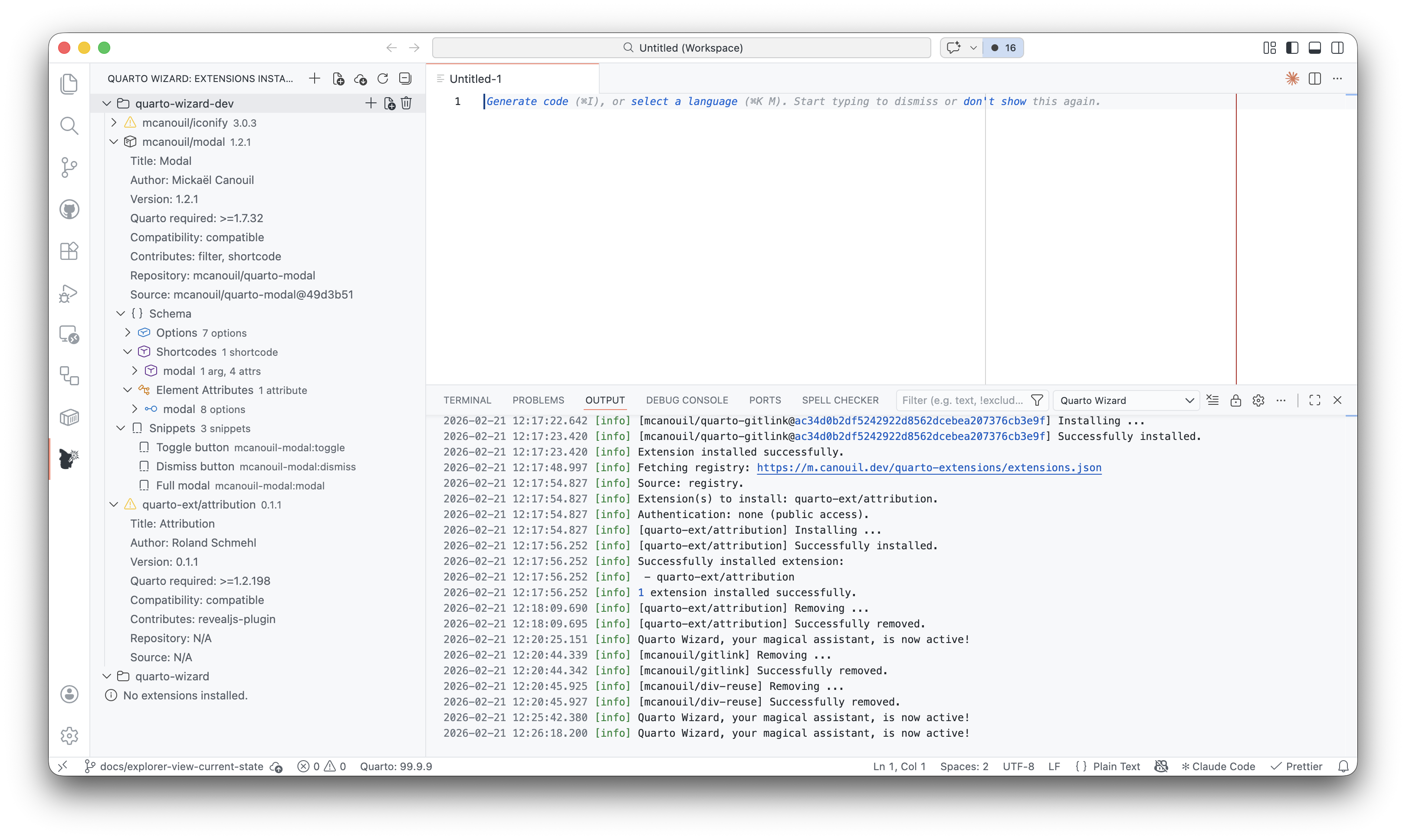Viewport: 1406px width, 840px height.
Task: Refresh the installed extensions list
Action: (383, 79)
